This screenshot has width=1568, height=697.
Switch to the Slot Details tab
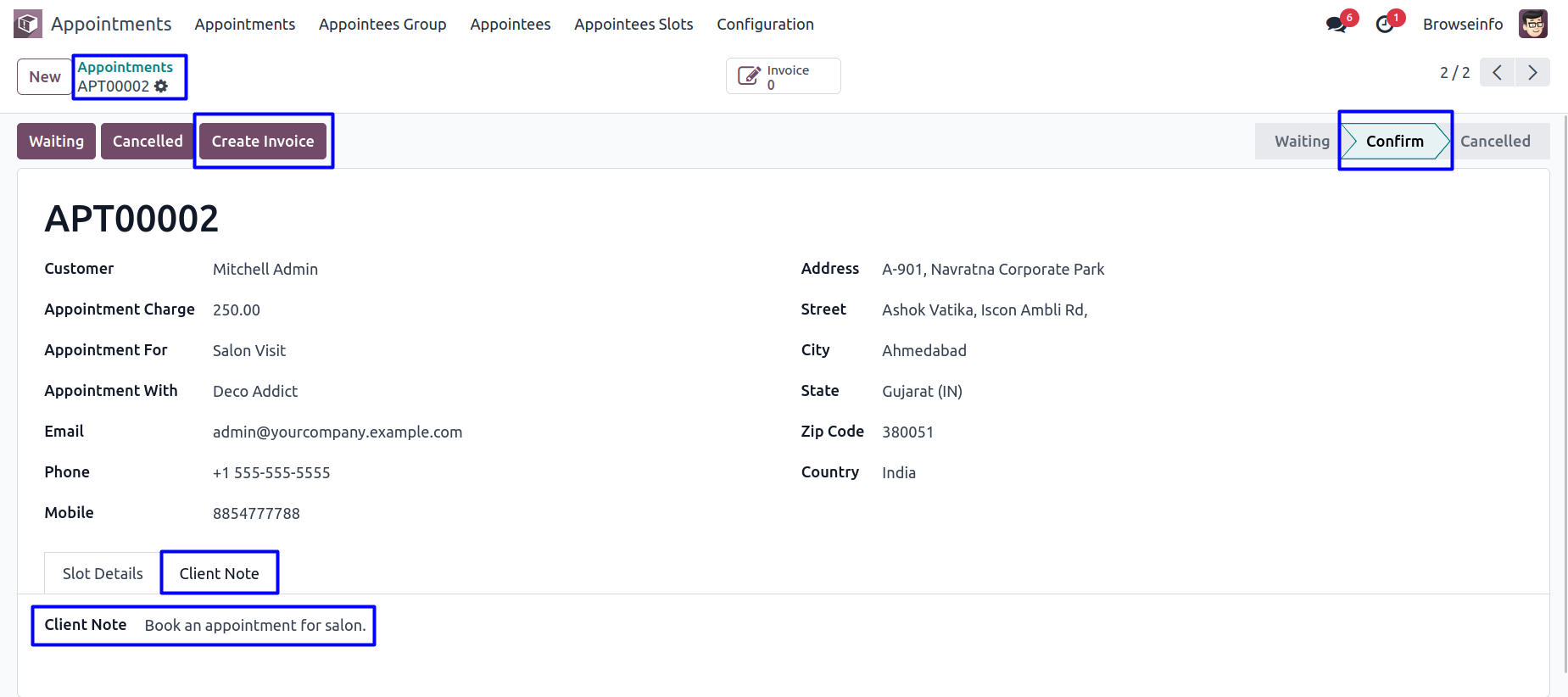point(103,574)
